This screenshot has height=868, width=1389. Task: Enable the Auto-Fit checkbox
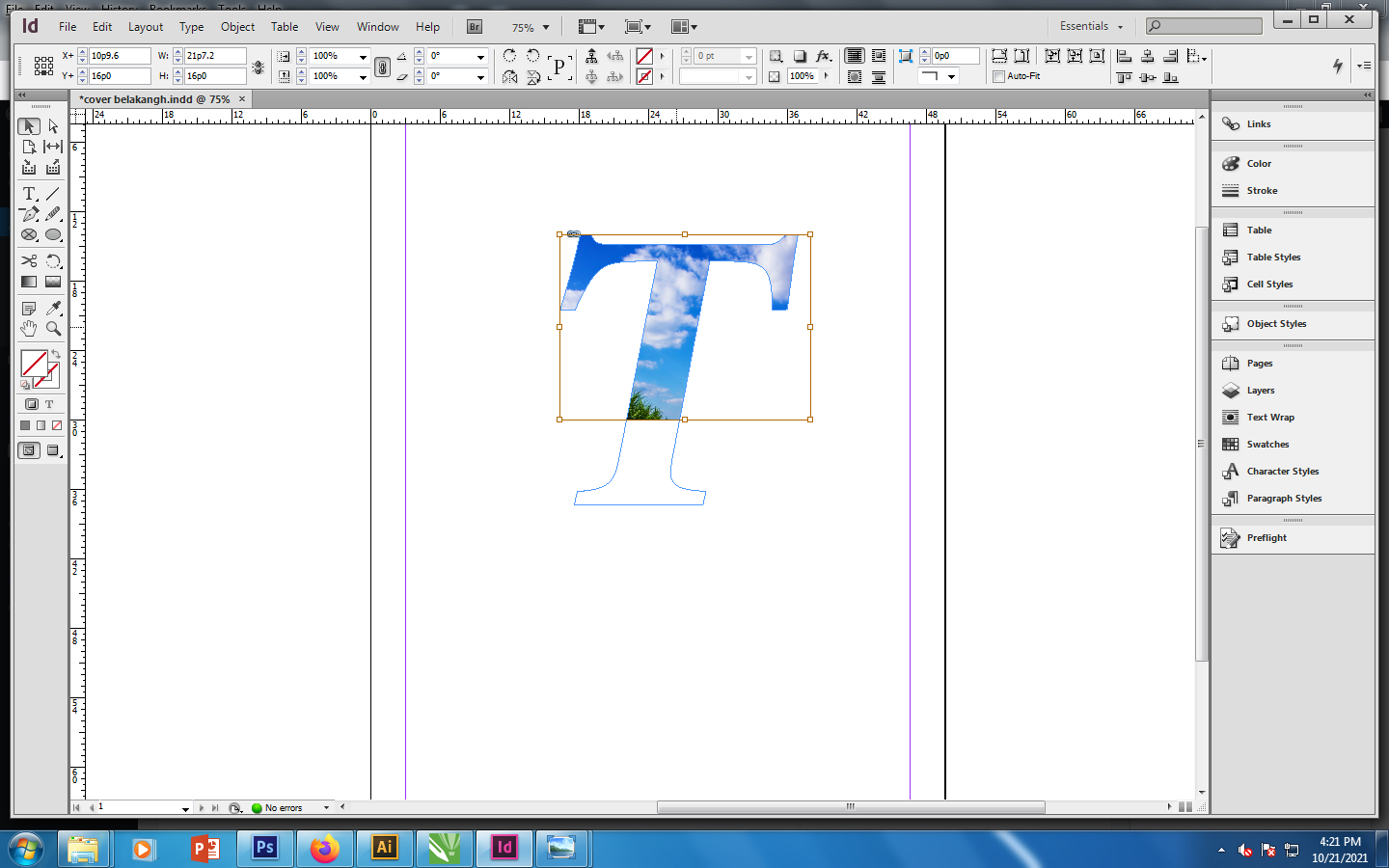(998, 76)
